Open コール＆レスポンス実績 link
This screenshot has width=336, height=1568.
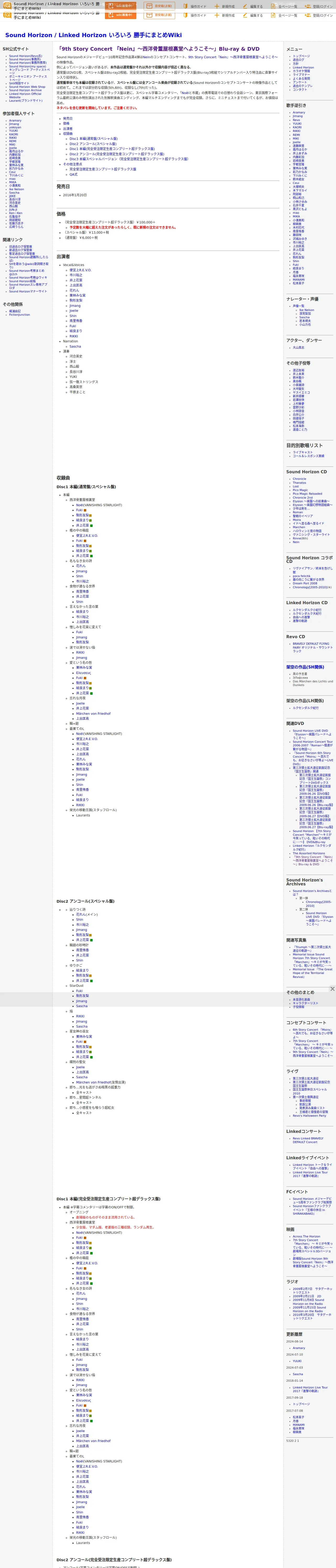pyautogui.click(x=309, y=456)
